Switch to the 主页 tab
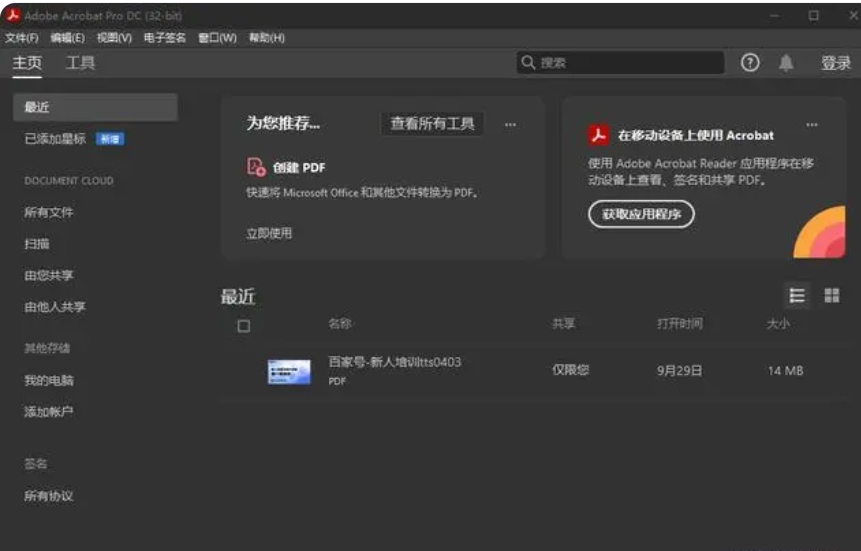 [x=27, y=63]
